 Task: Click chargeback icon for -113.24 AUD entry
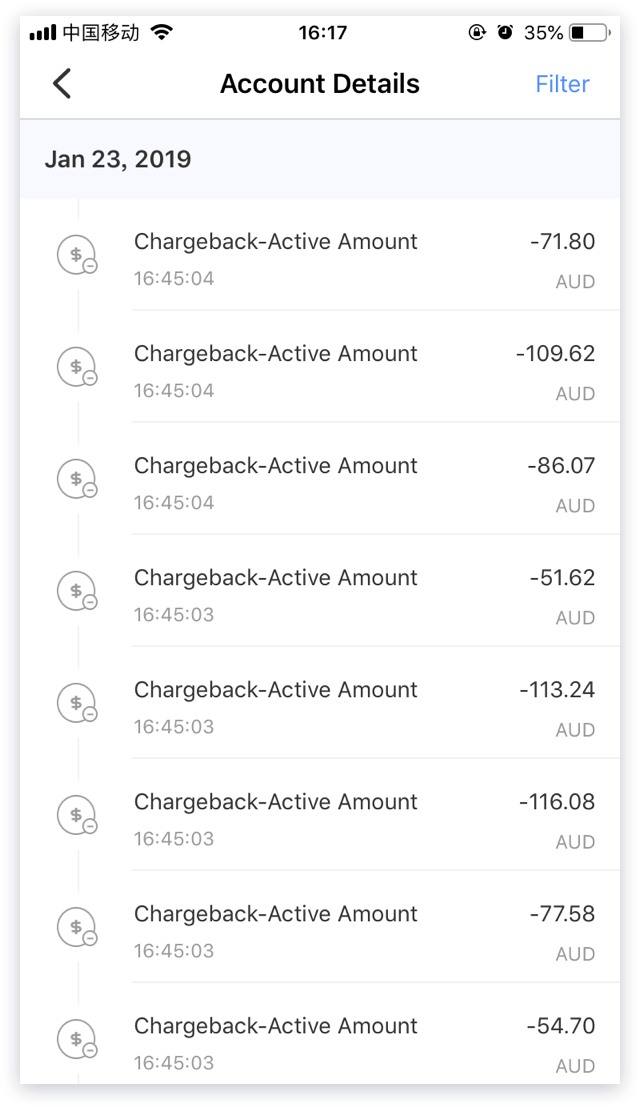(x=76, y=704)
